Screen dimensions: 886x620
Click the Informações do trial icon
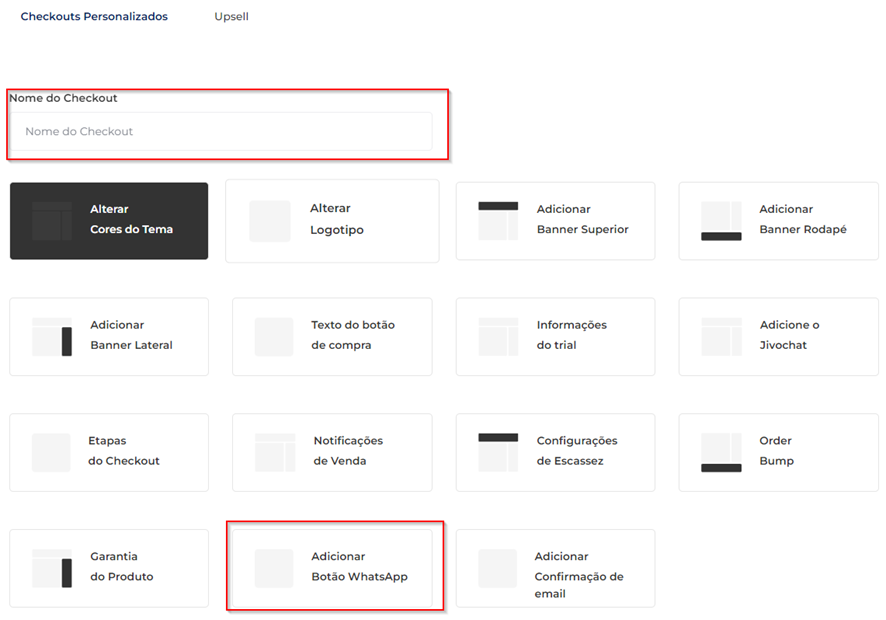tap(498, 337)
